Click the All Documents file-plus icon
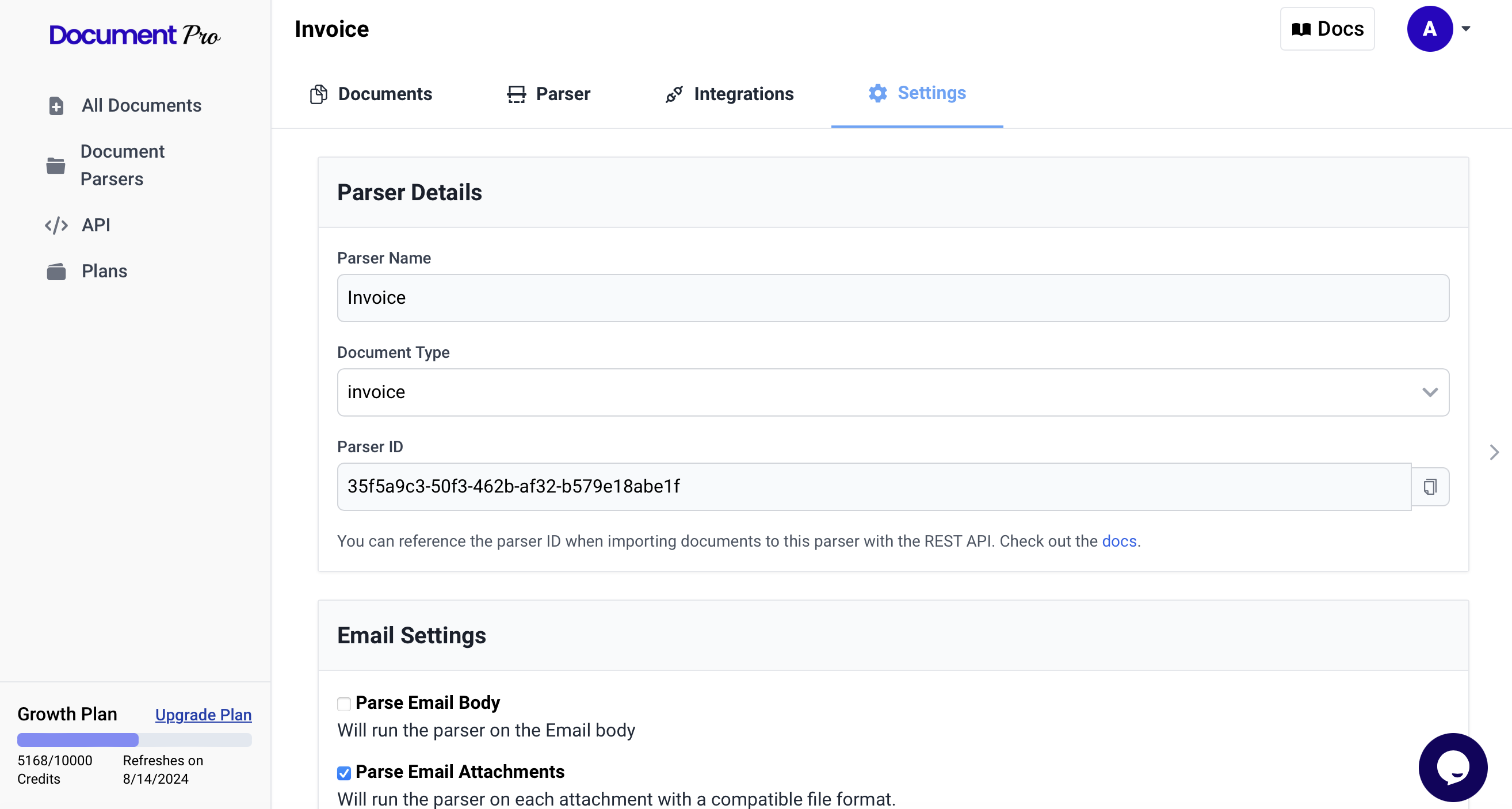 (56, 106)
